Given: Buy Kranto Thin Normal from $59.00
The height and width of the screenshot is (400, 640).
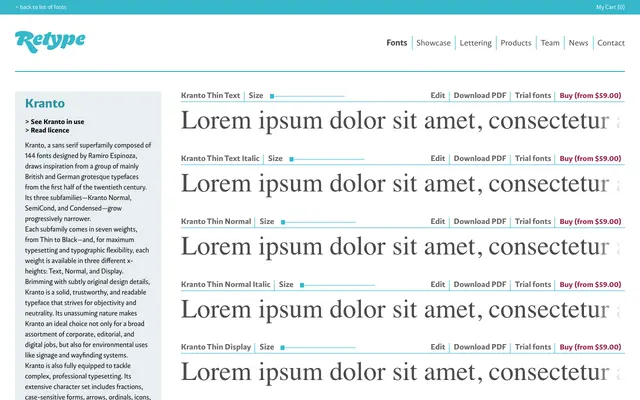Looking at the screenshot, I should tap(590, 221).
